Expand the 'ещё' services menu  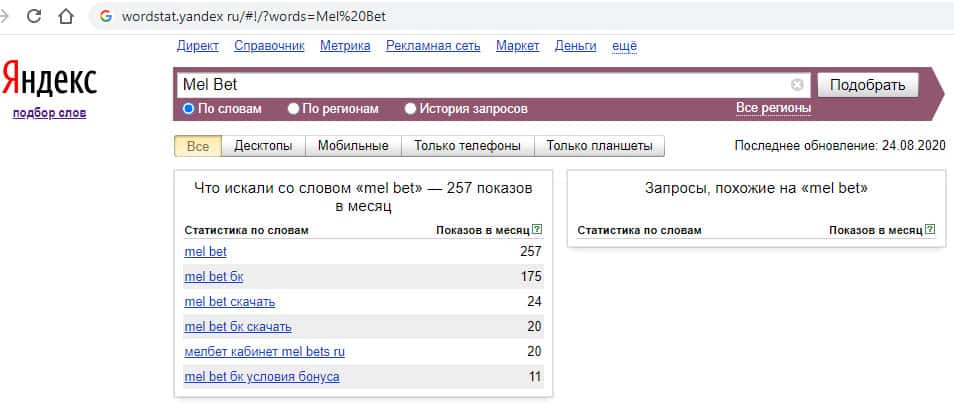pos(624,46)
